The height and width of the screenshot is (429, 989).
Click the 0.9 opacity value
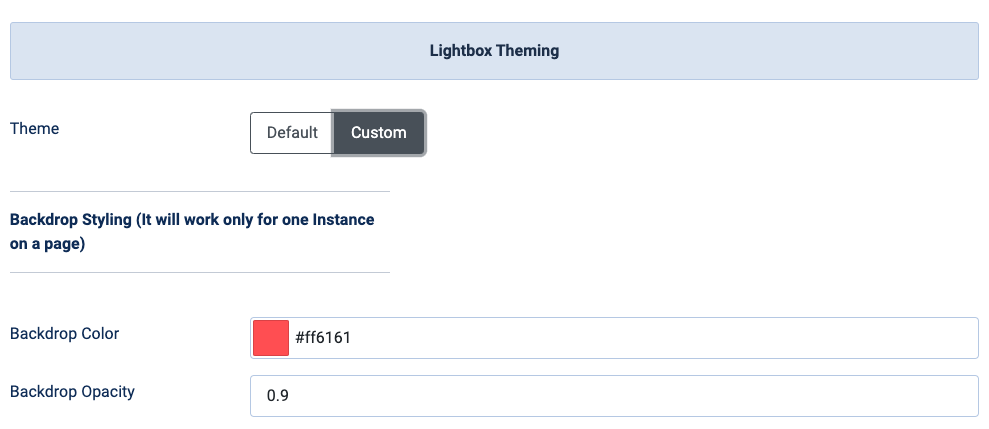pos(278,396)
